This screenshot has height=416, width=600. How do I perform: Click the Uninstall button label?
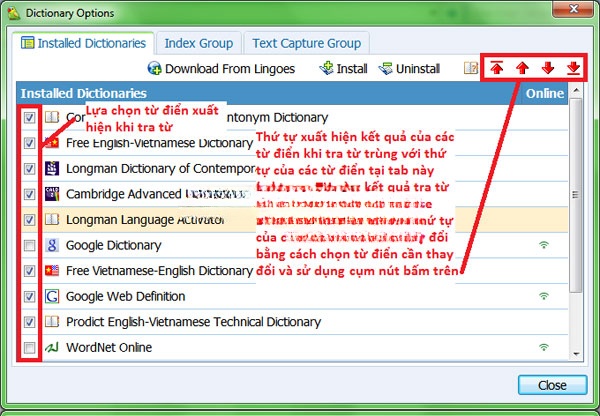tap(418, 69)
